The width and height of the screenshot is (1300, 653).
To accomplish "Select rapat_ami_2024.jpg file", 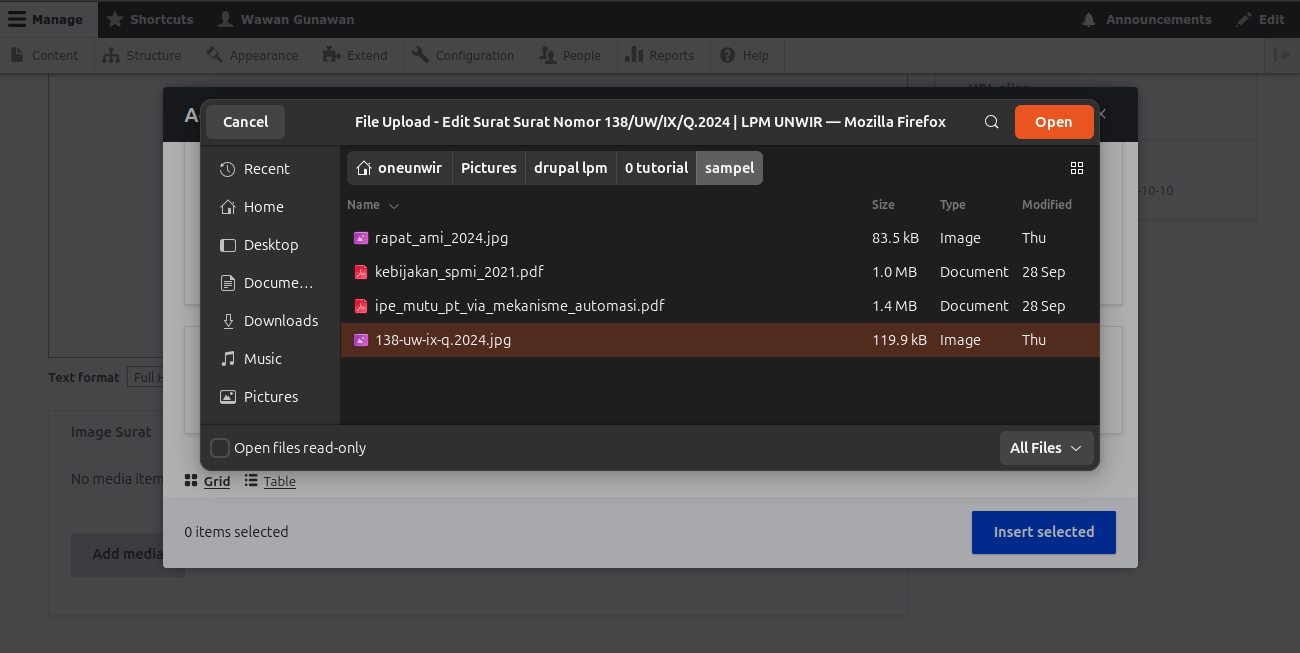I will pyautogui.click(x=720, y=238).
